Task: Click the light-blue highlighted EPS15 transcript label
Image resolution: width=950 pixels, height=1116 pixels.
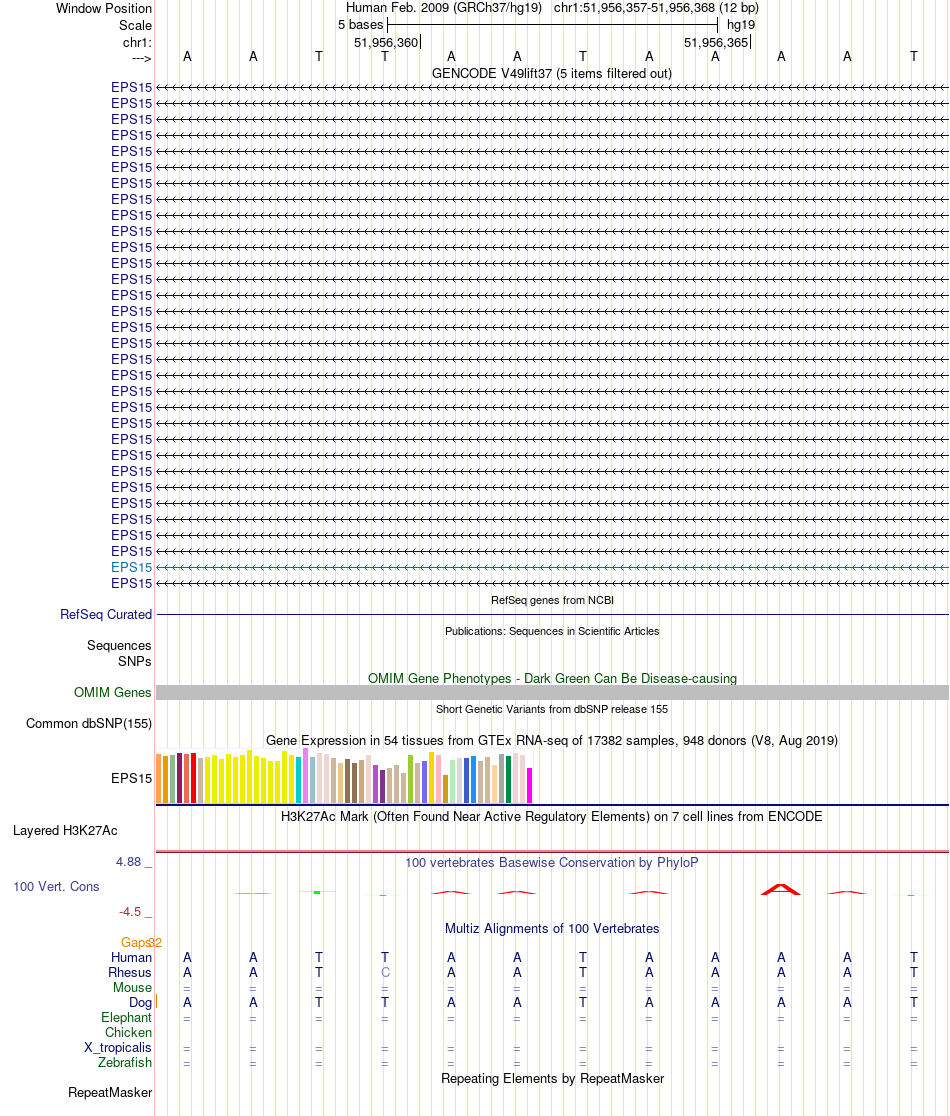Action: click(132, 567)
